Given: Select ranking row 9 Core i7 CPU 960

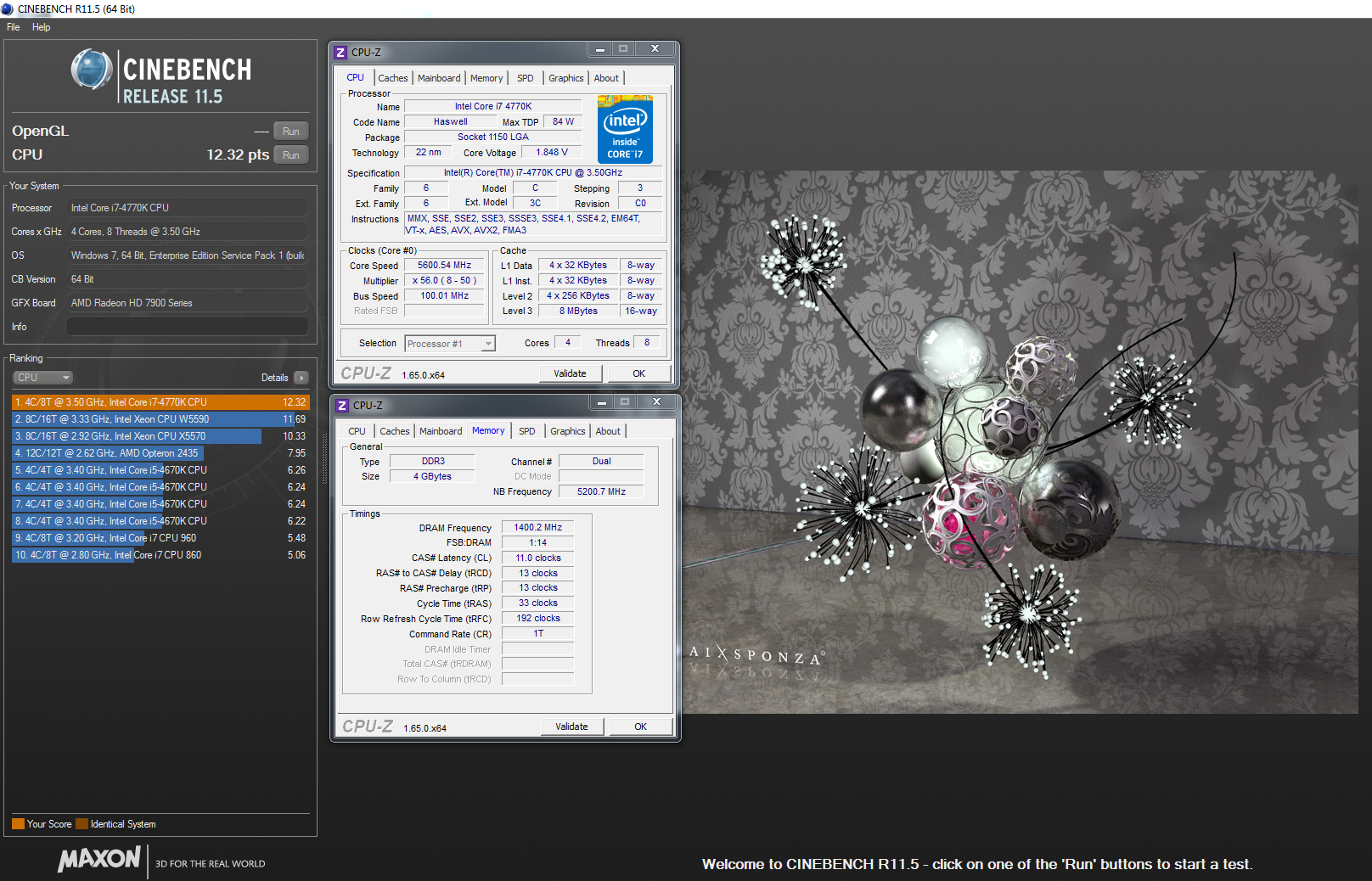Looking at the screenshot, I should [x=160, y=538].
